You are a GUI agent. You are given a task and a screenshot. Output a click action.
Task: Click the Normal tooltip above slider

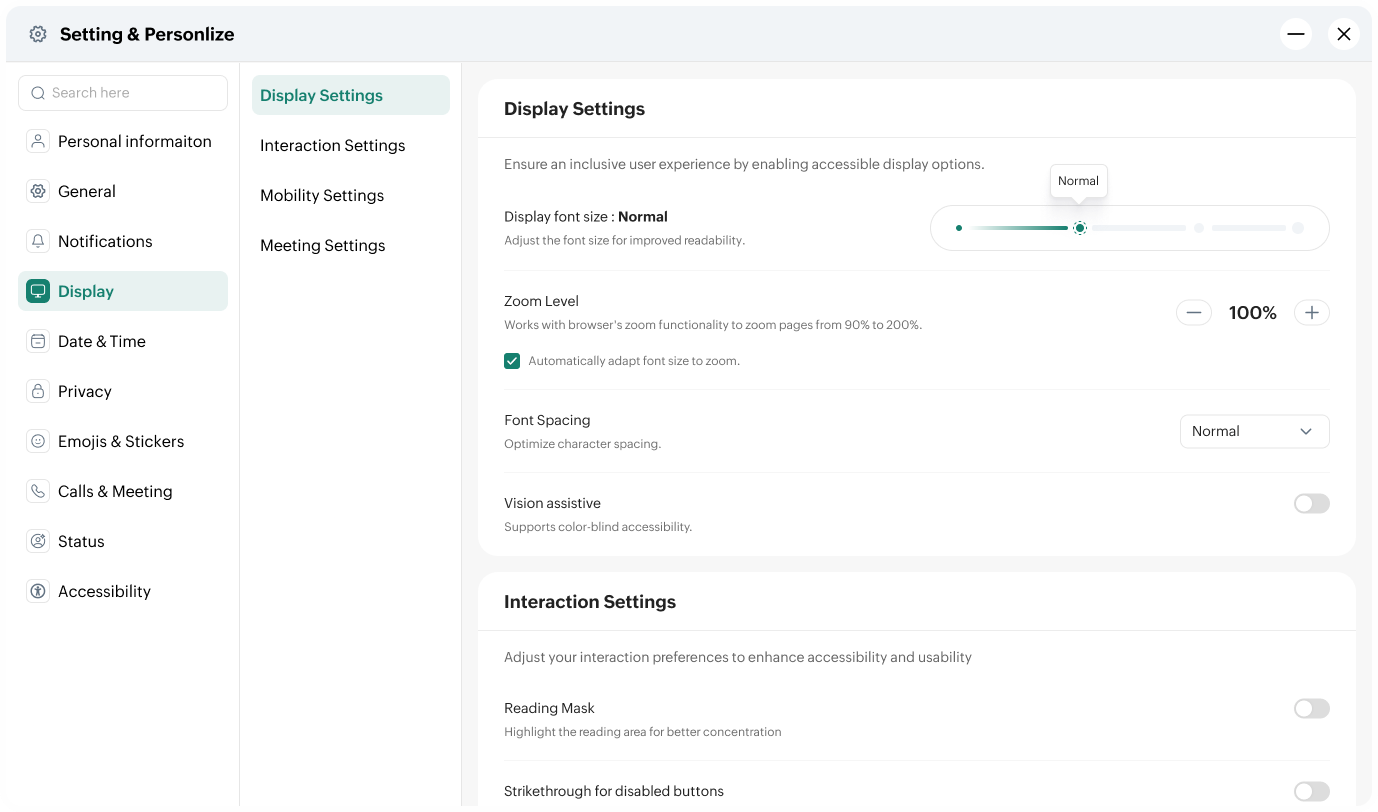pos(1079,181)
